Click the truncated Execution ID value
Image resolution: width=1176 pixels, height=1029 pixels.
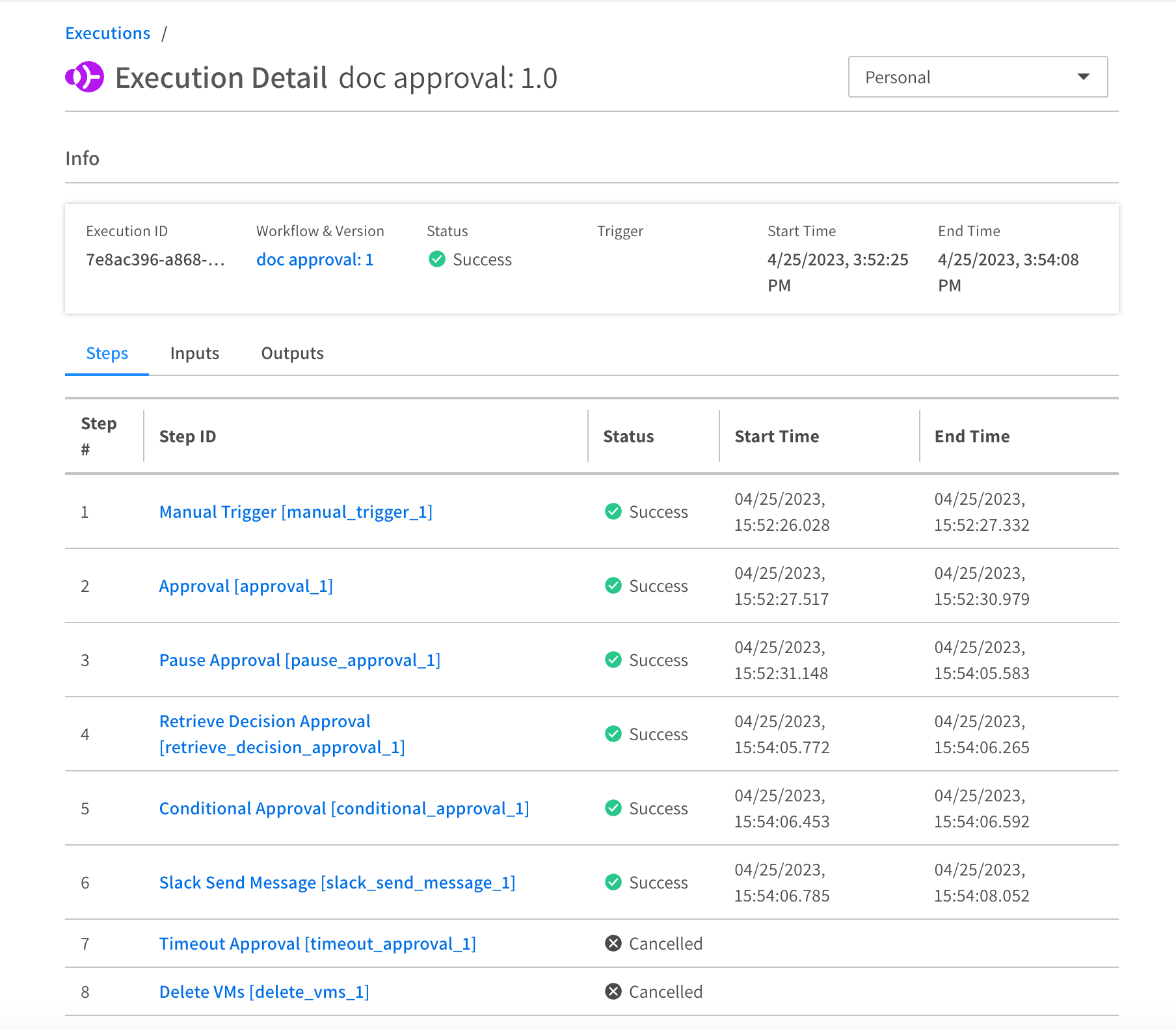[x=155, y=260]
